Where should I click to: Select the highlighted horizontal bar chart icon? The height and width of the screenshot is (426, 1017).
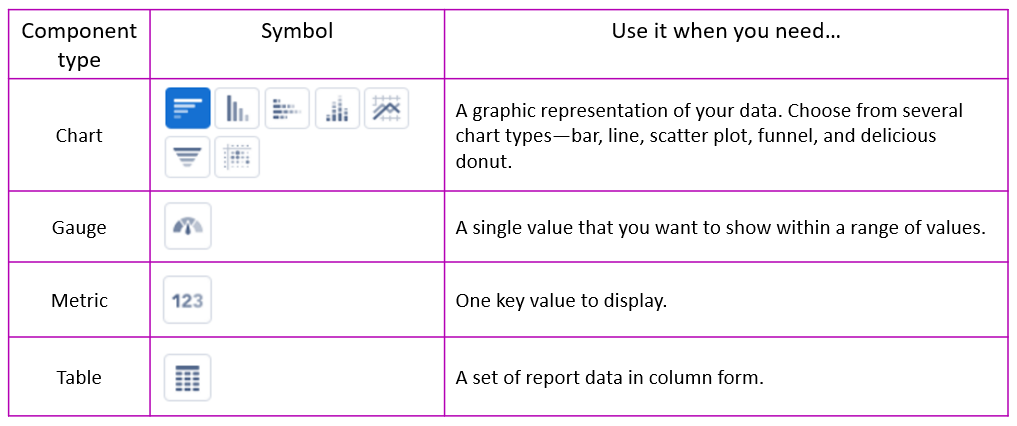point(187,108)
